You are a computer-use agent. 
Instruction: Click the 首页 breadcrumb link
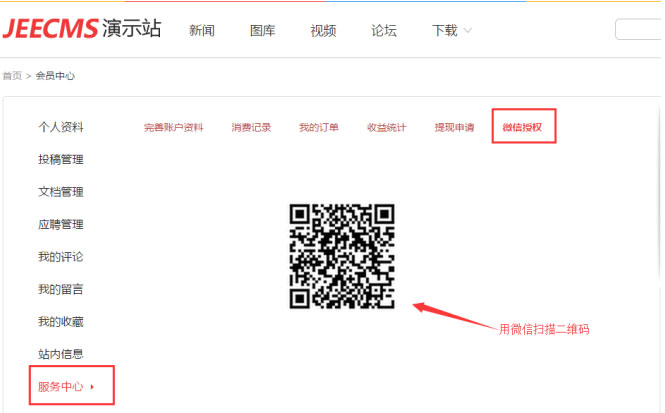(x=12, y=76)
